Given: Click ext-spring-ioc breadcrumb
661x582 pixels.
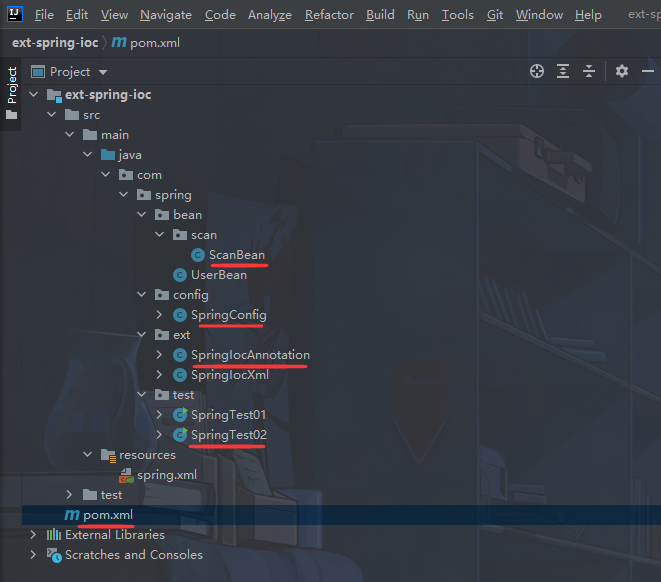Looking at the screenshot, I should click(x=55, y=43).
